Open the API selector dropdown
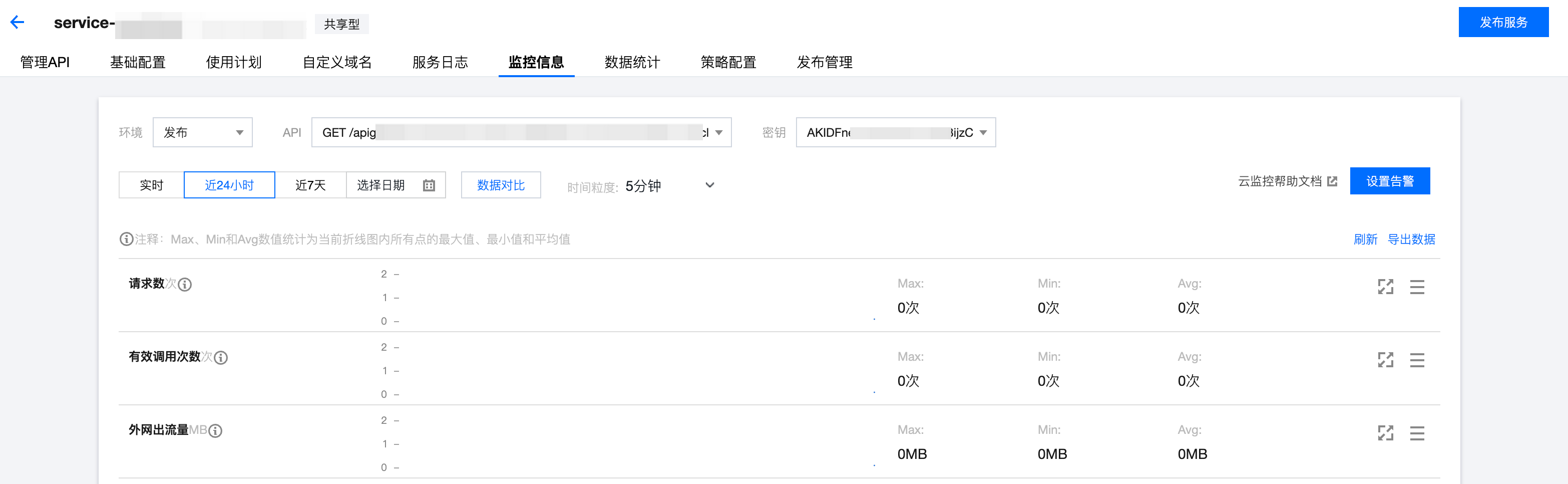The image size is (1568, 484). [521, 132]
